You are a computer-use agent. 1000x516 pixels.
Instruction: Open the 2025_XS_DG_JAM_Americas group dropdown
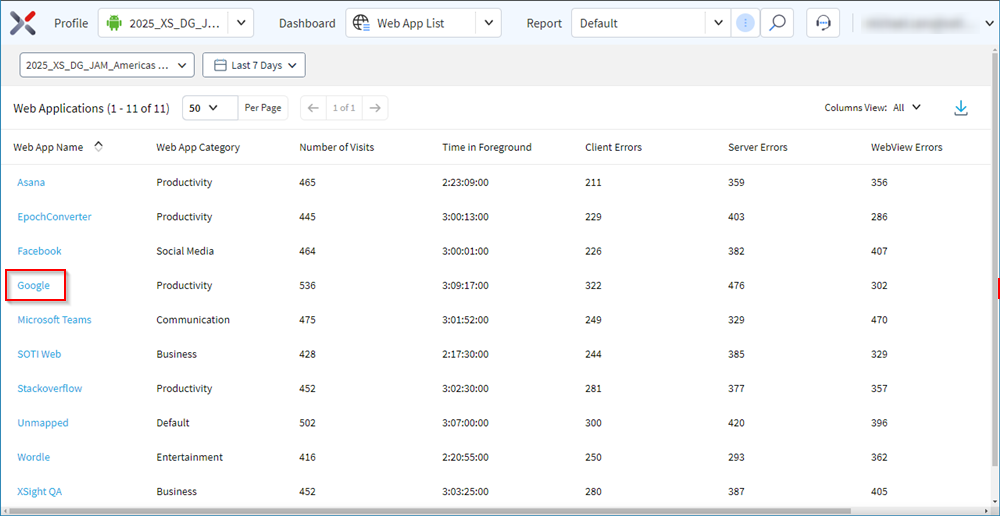click(x=107, y=65)
